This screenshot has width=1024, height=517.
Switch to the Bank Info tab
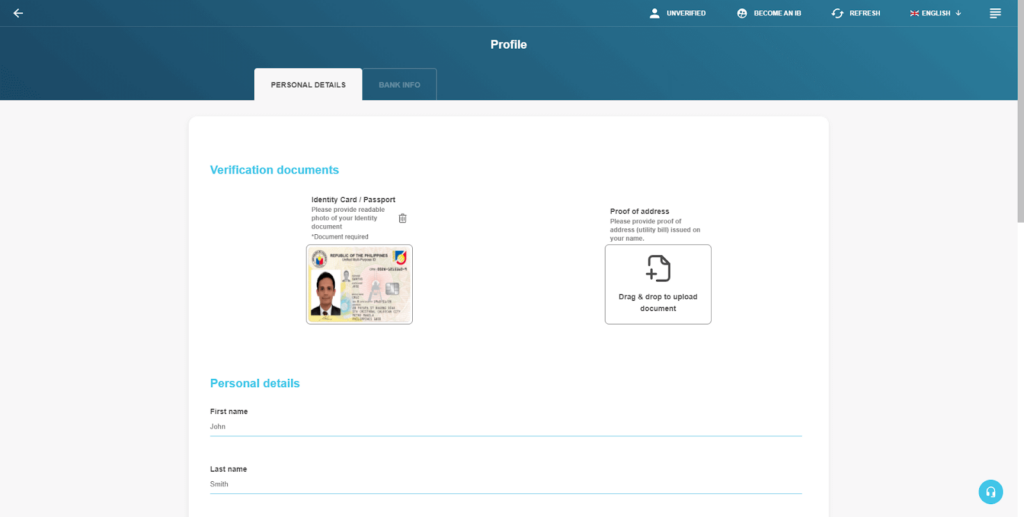point(399,85)
